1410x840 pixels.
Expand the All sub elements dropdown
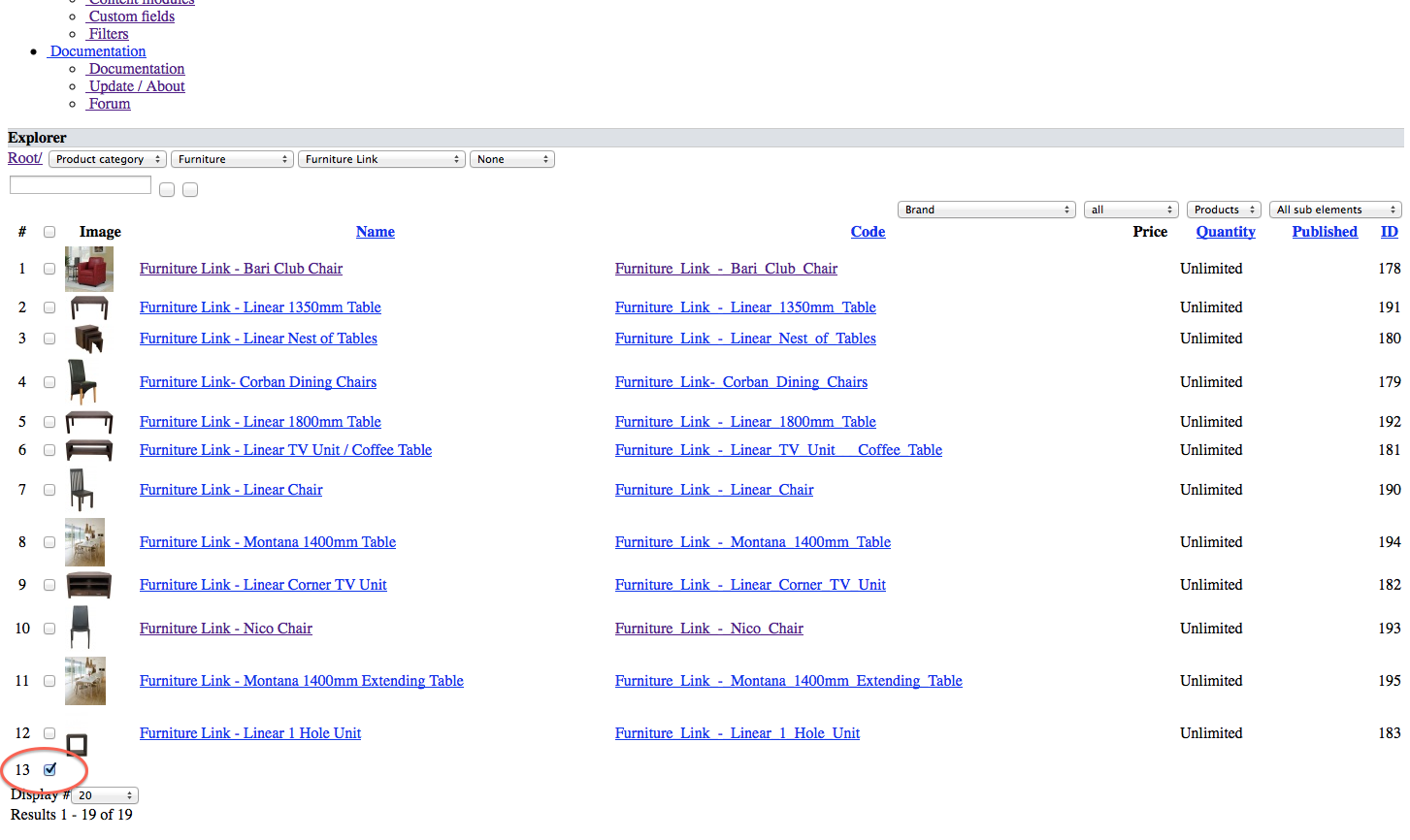1335,210
